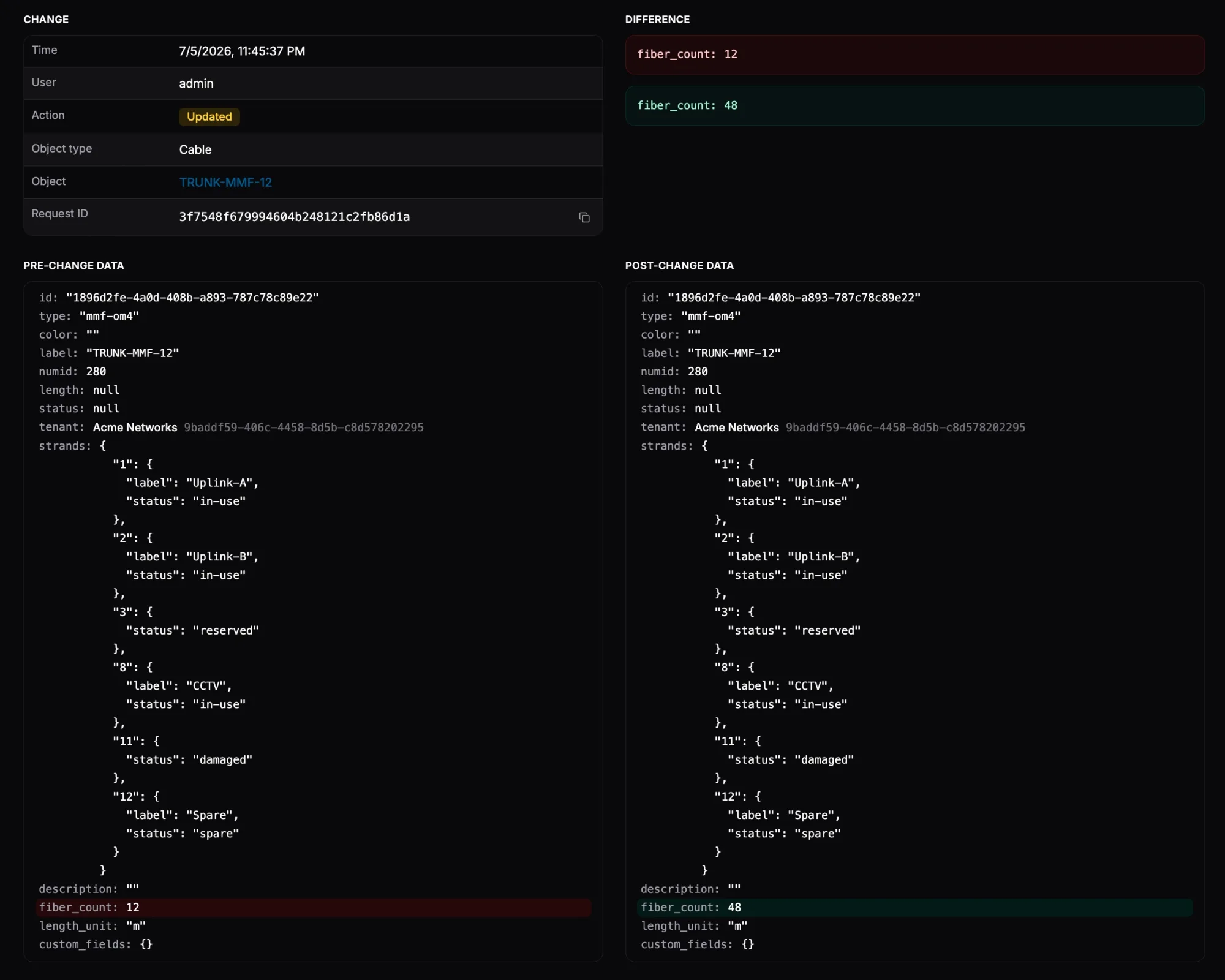Click label "TRUNK-MMF-12" in pre-change data
1225x980 pixels.
click(x=109, y=353)
